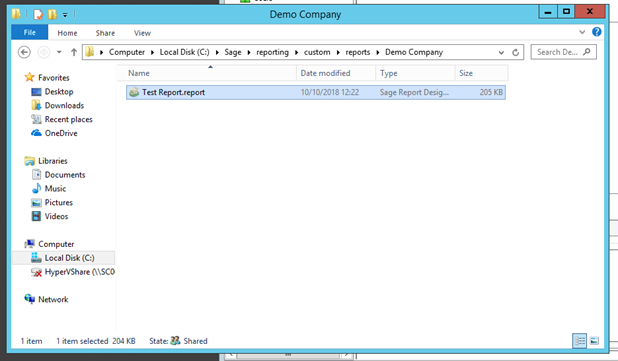618x361 pixels.
Task: Go up one folder level arrow
Action: 74,52
